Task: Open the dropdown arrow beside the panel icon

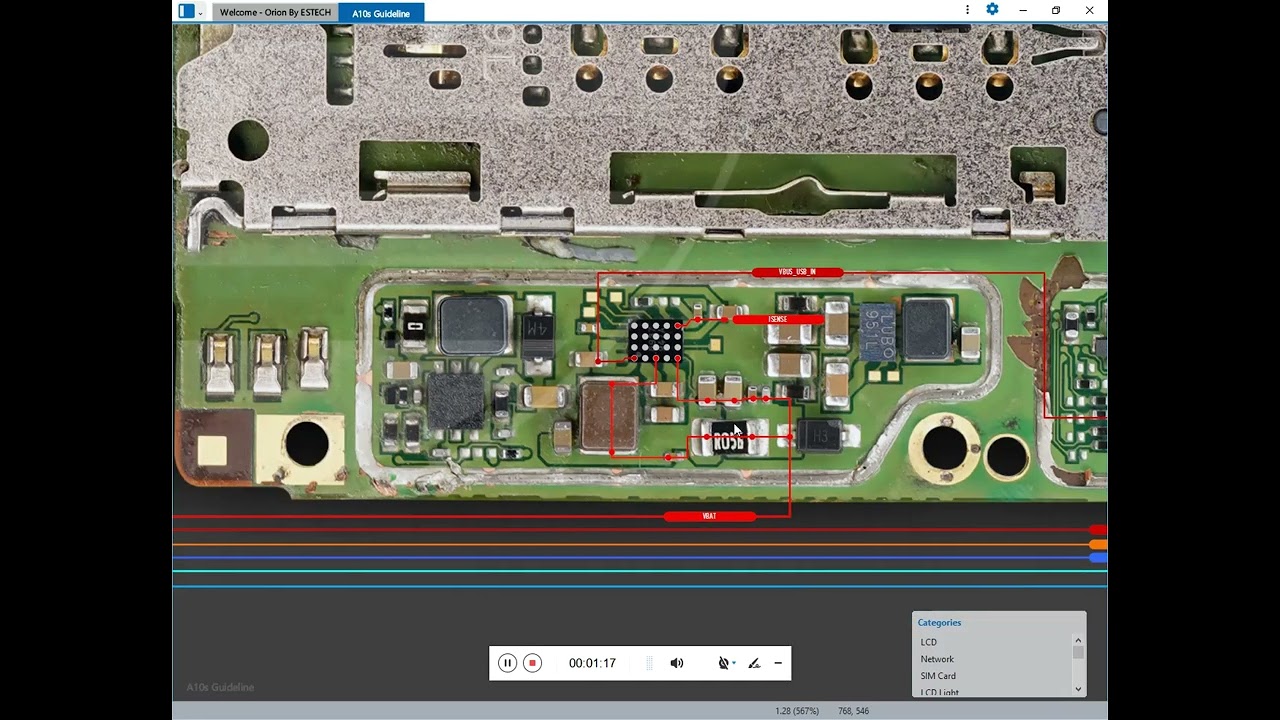Action: (x=201, y=12)
